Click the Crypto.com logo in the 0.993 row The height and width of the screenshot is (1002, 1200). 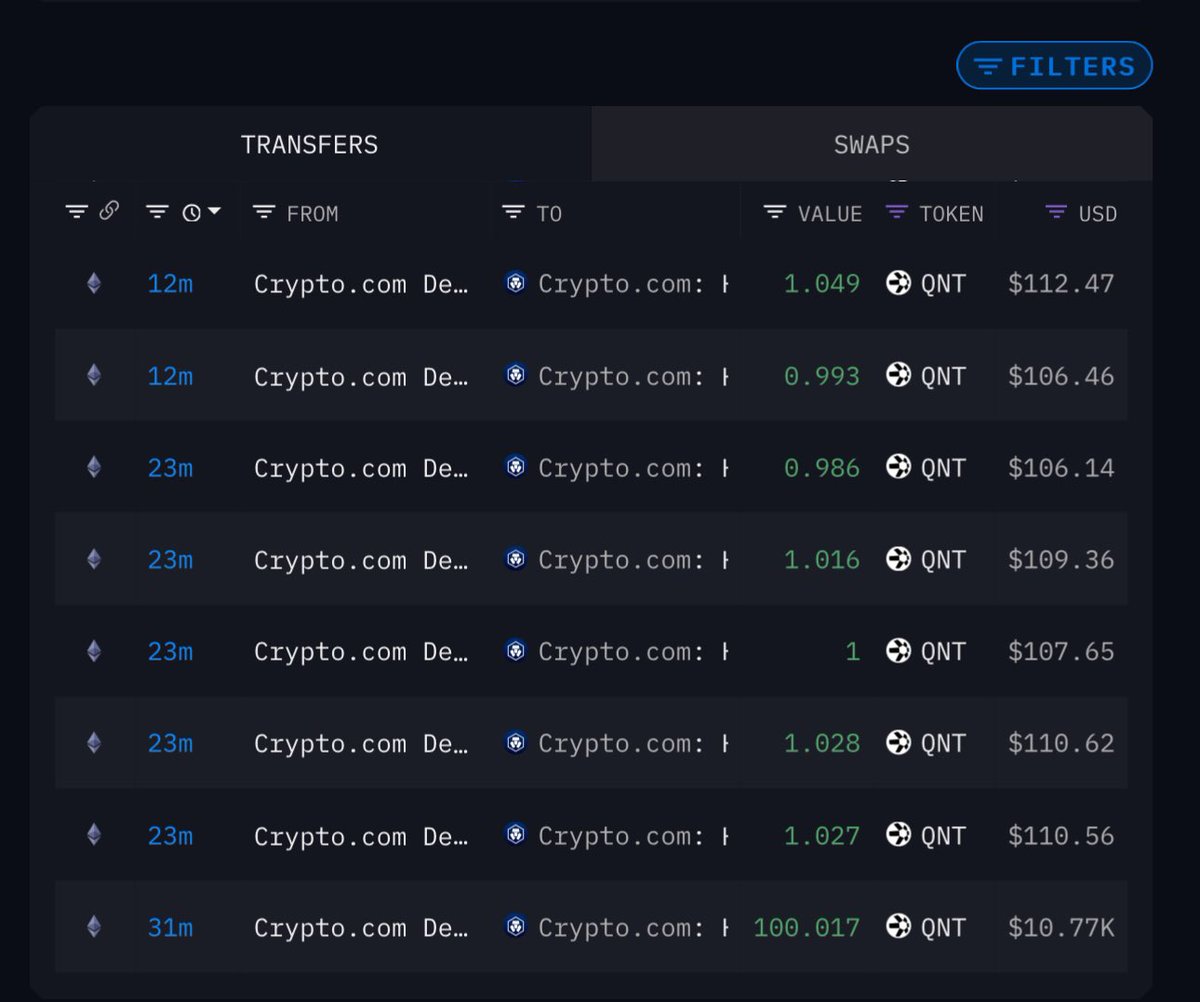[x=515, y=375]
